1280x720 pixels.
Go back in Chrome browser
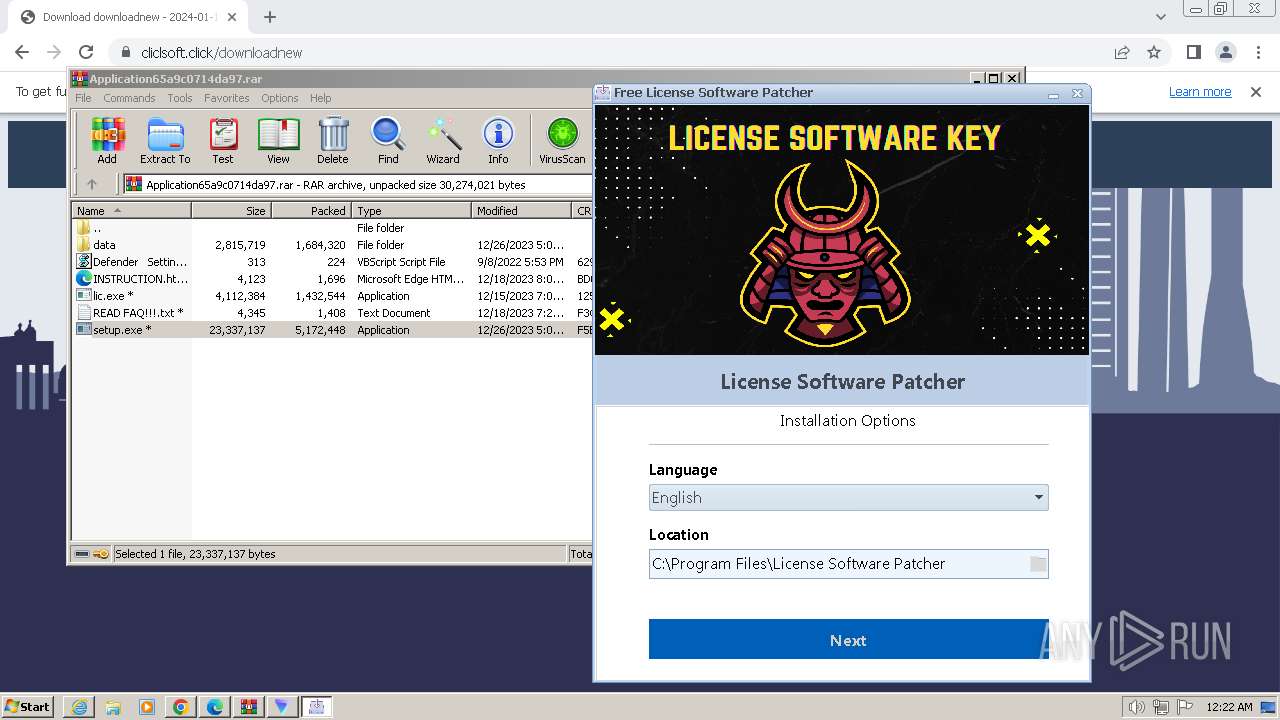coord(22,52)
